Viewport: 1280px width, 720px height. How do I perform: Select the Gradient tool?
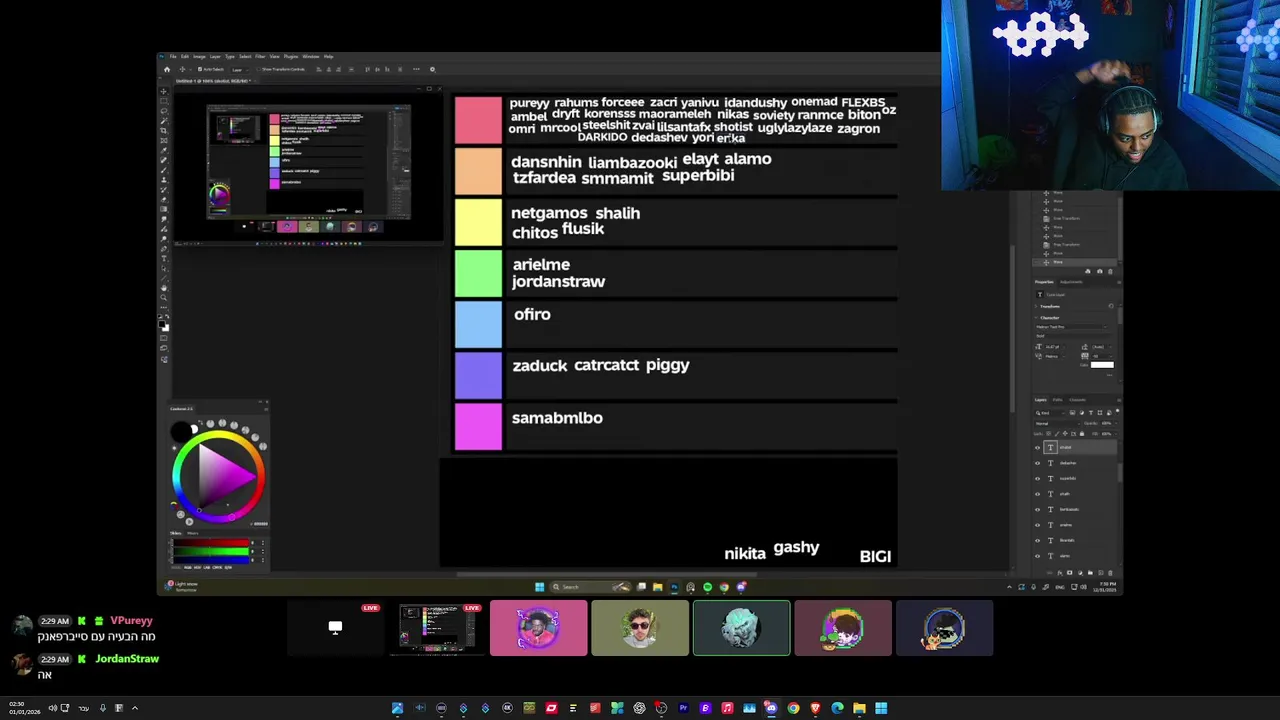164,209
